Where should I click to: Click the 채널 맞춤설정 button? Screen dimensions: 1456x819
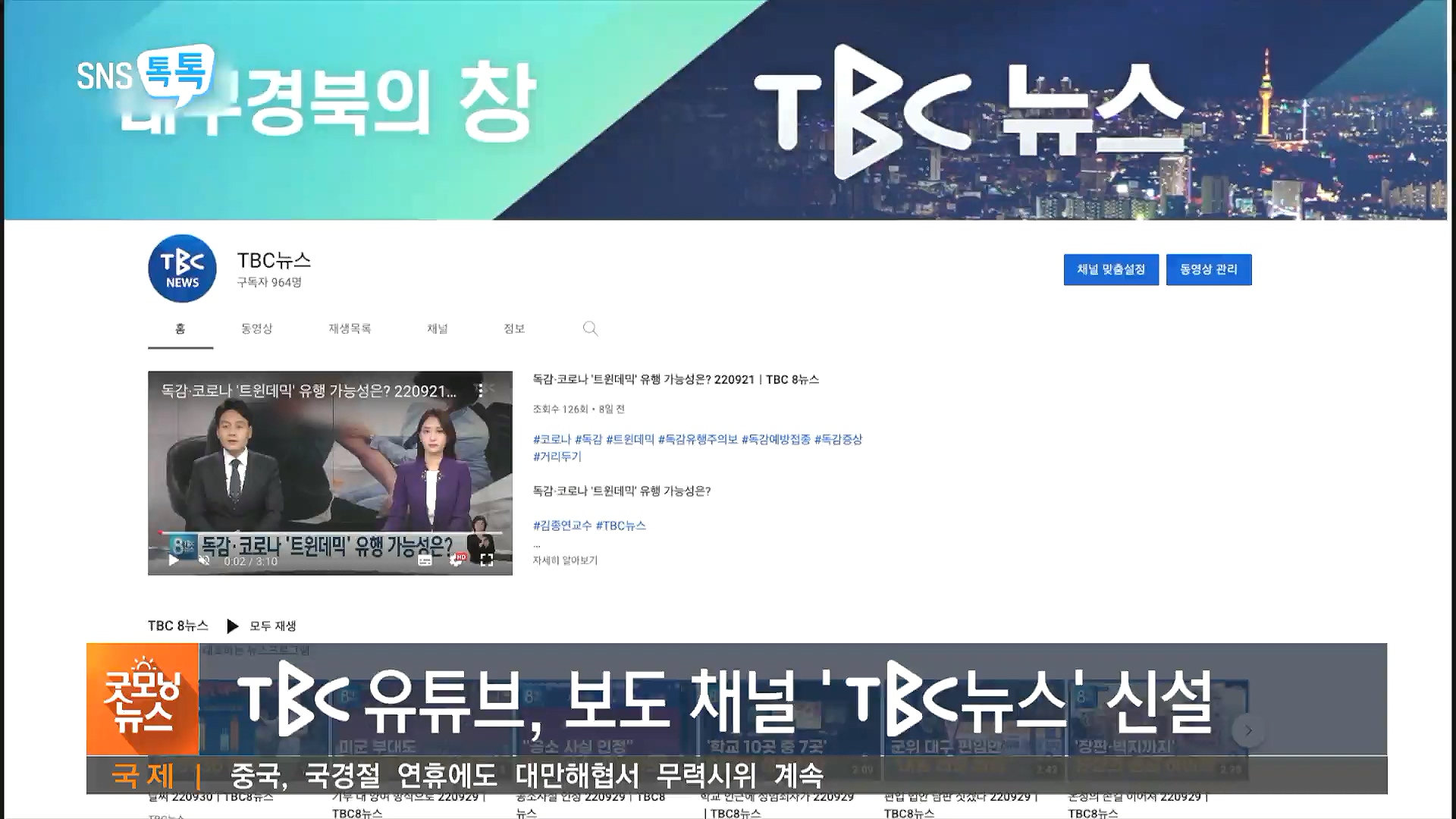click(x=1111, y=270)
